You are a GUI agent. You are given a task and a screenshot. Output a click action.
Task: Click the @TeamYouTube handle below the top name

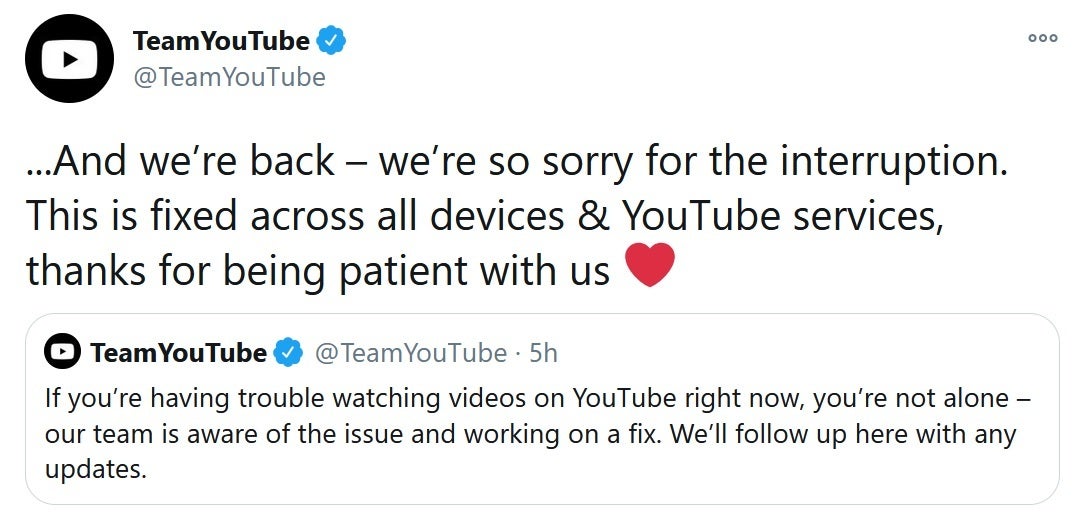click(x=229, y=76)
